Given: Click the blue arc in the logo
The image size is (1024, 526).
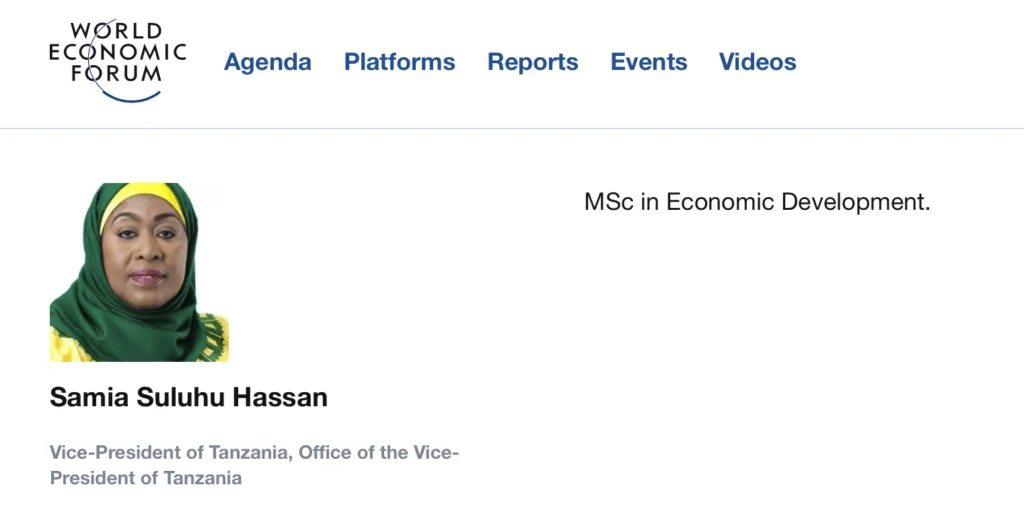Looking at the screenshot, I should (x=130, y=96).
